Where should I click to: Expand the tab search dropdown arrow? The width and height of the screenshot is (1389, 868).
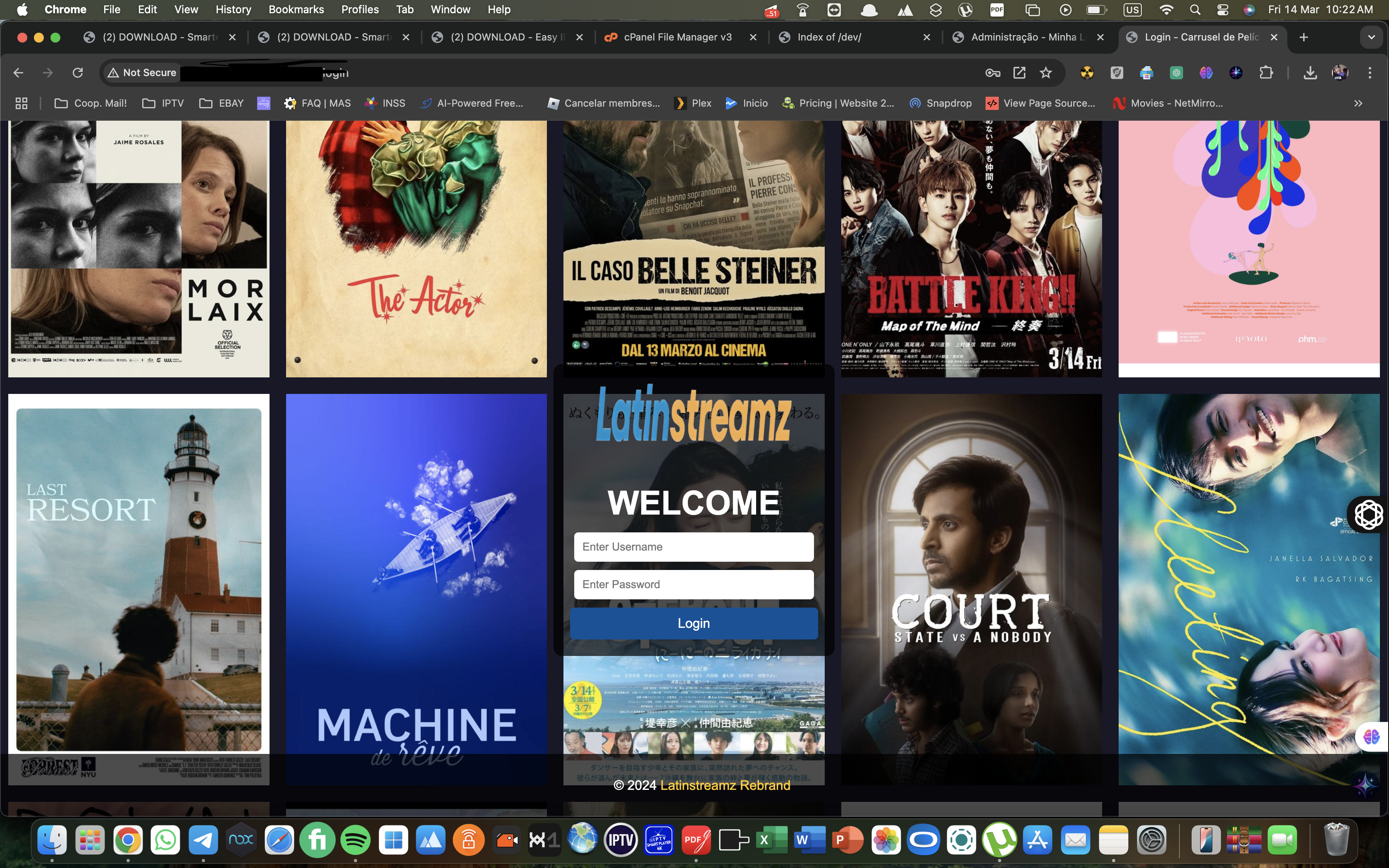1371,37
